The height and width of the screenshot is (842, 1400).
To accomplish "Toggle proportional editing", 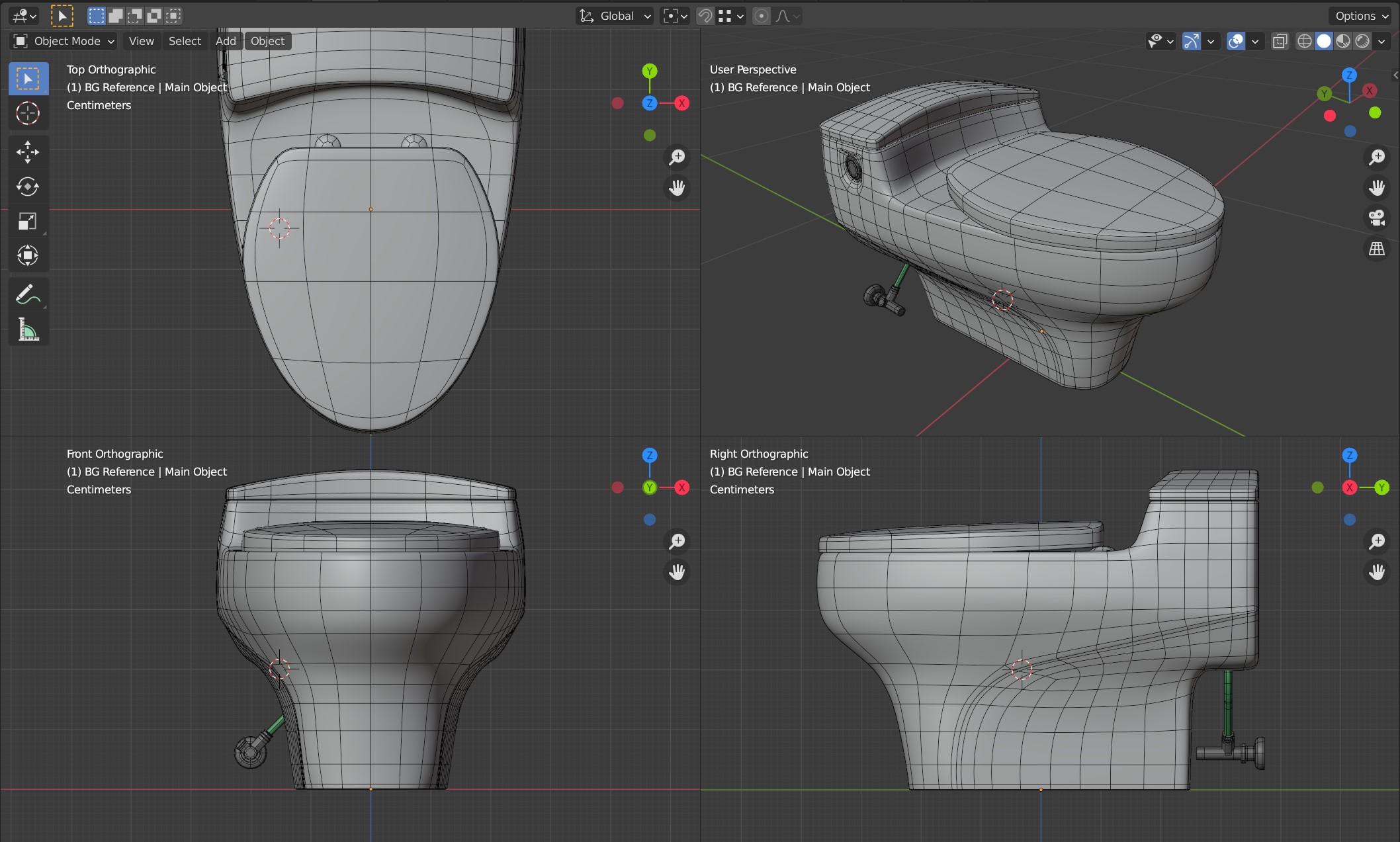I will pyautogui.click(x=762, y=16).
